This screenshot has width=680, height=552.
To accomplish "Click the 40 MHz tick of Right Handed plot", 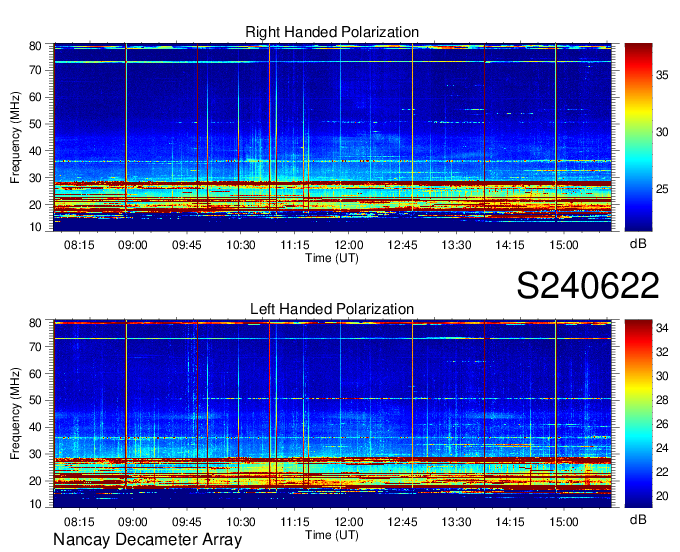I will click(x=35, y=151).
